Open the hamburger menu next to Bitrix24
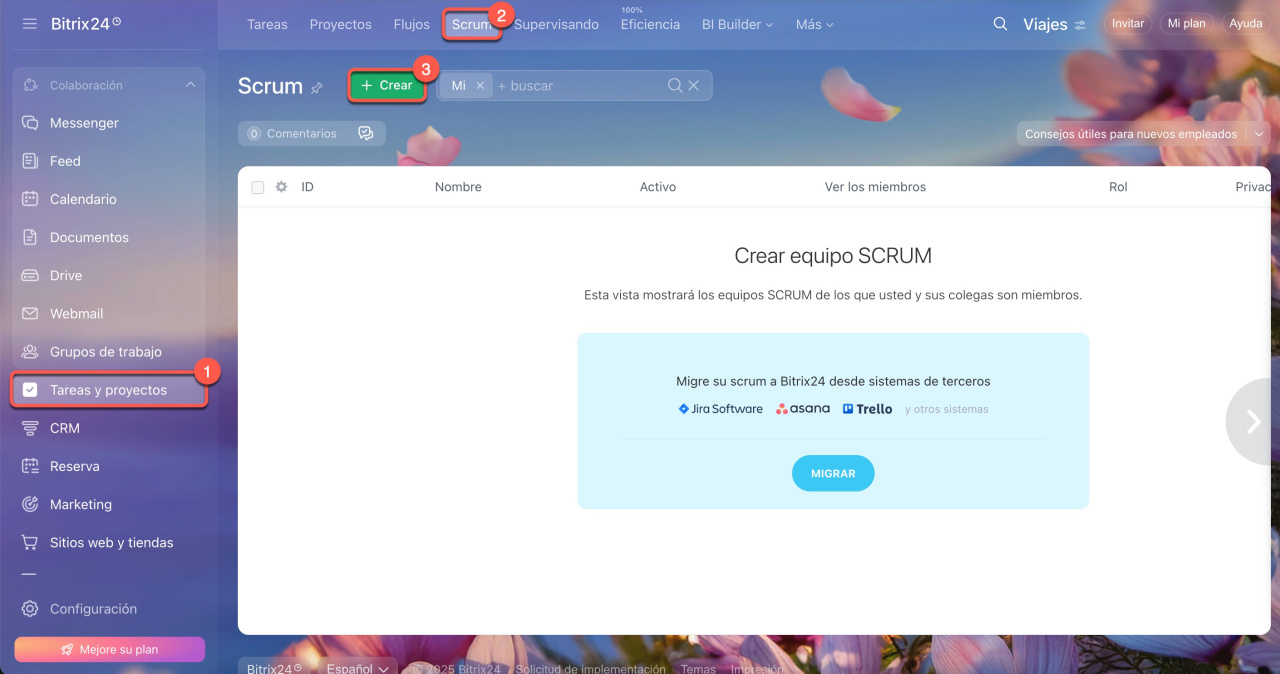Screen dimensions: 1280x674 coord(30,23)
